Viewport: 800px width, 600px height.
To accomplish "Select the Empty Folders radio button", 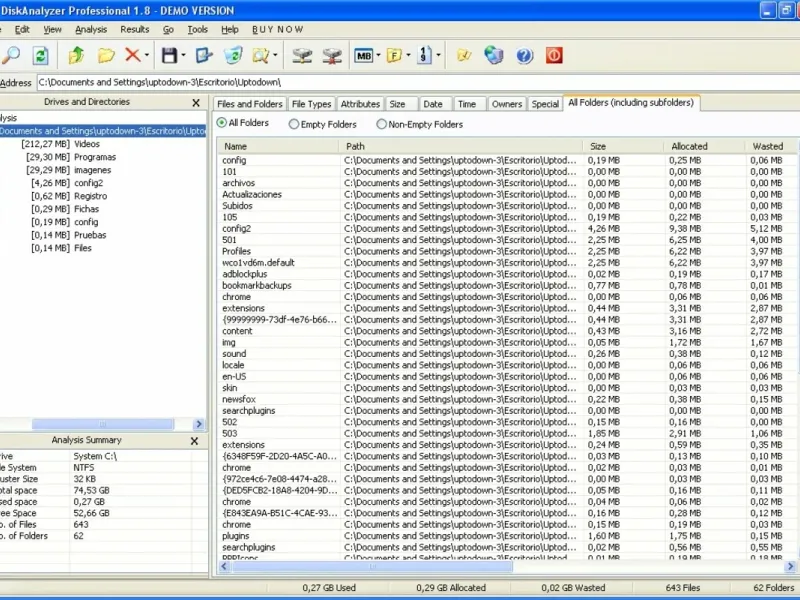I will (294, 124).
